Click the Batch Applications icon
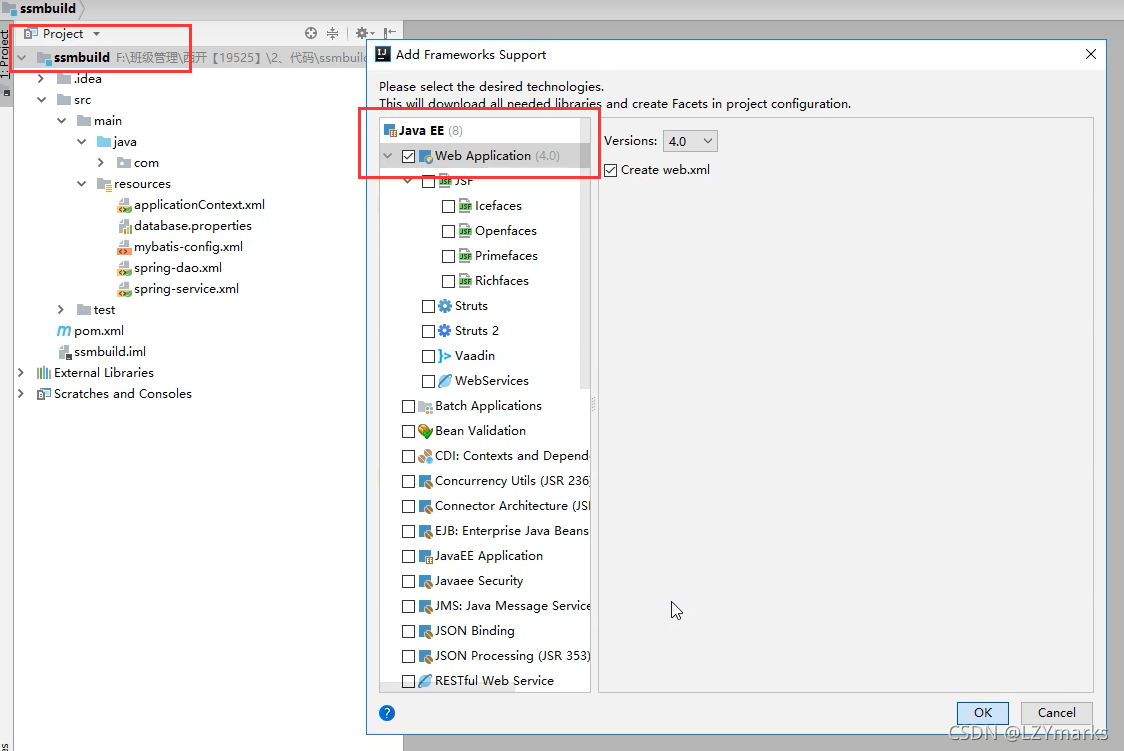 pyautogui.click(x=425, y=406)
